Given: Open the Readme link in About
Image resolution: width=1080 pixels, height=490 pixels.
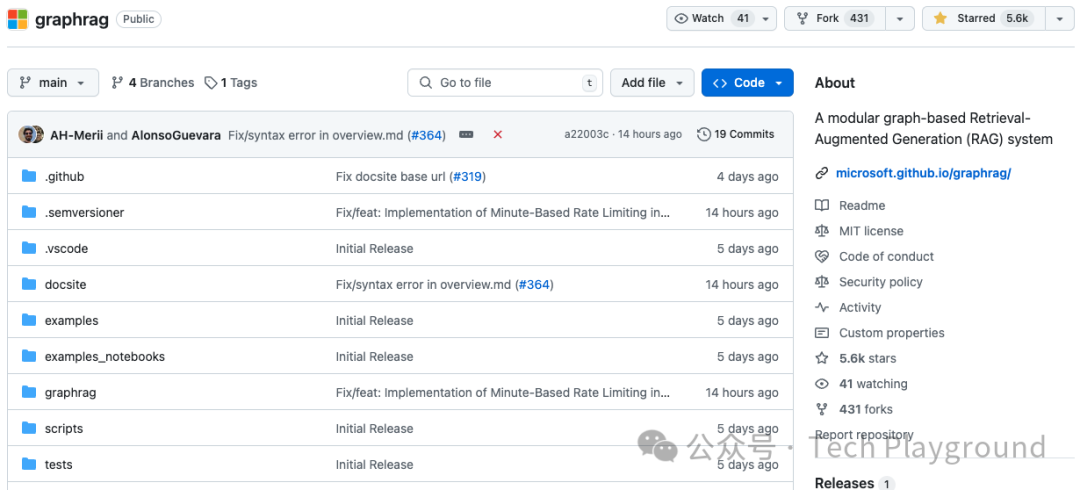Looking at the screenshot, I should [x=862, y=205].
